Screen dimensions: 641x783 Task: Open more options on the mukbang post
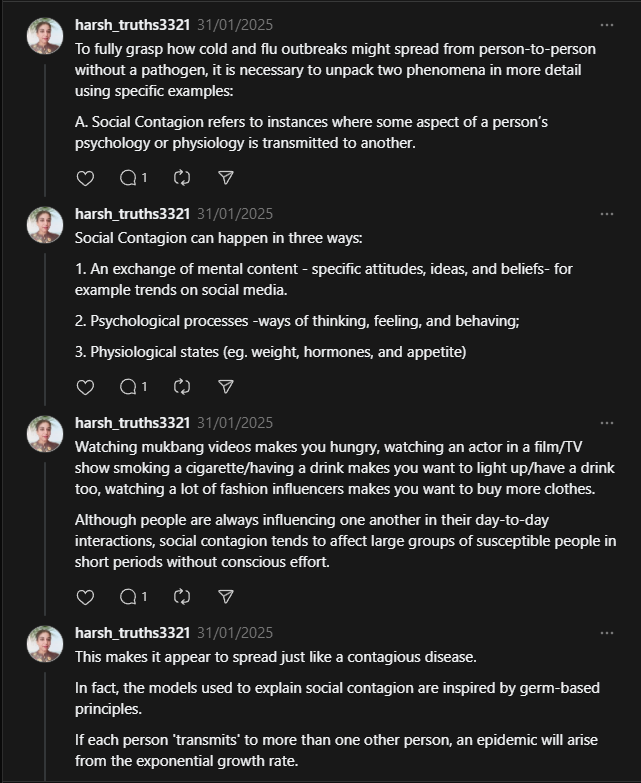(x=607, y=423)
